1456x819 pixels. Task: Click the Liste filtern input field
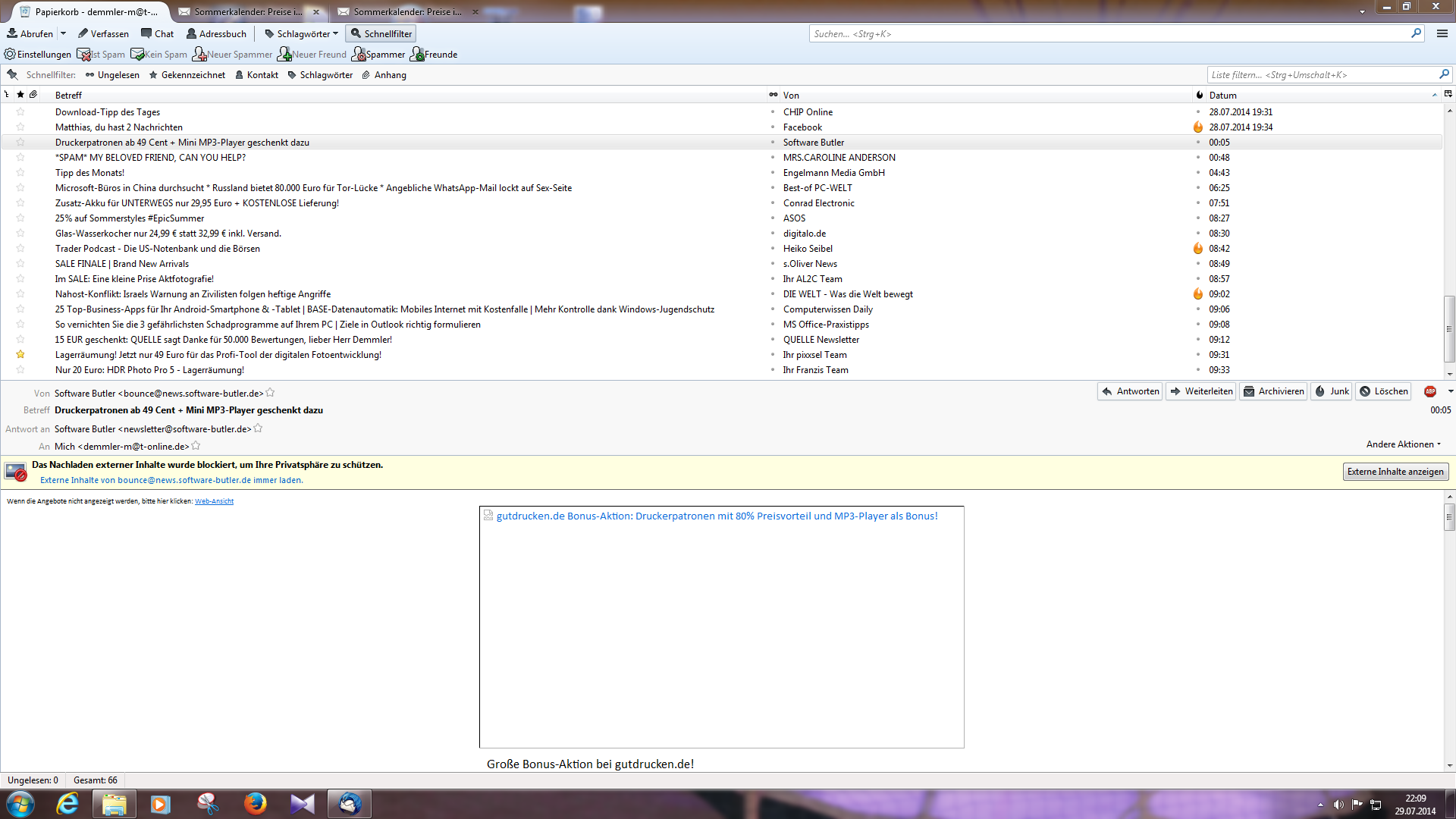[x=1319, y=75]
